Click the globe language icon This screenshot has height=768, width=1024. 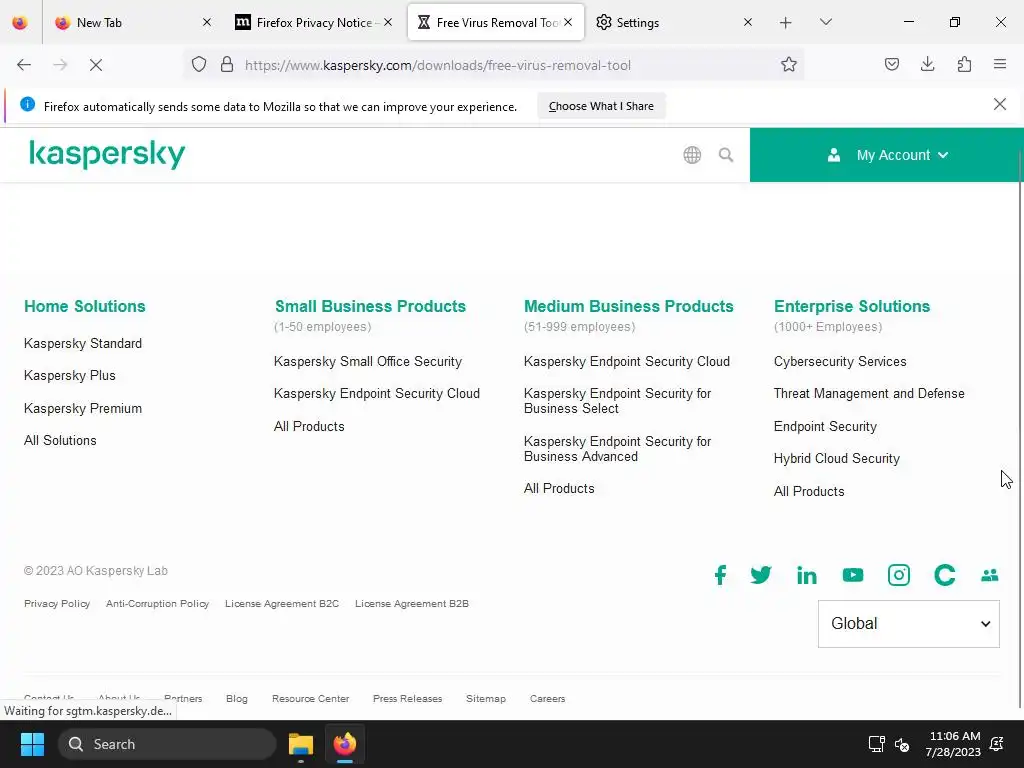[x=692, y=155]
